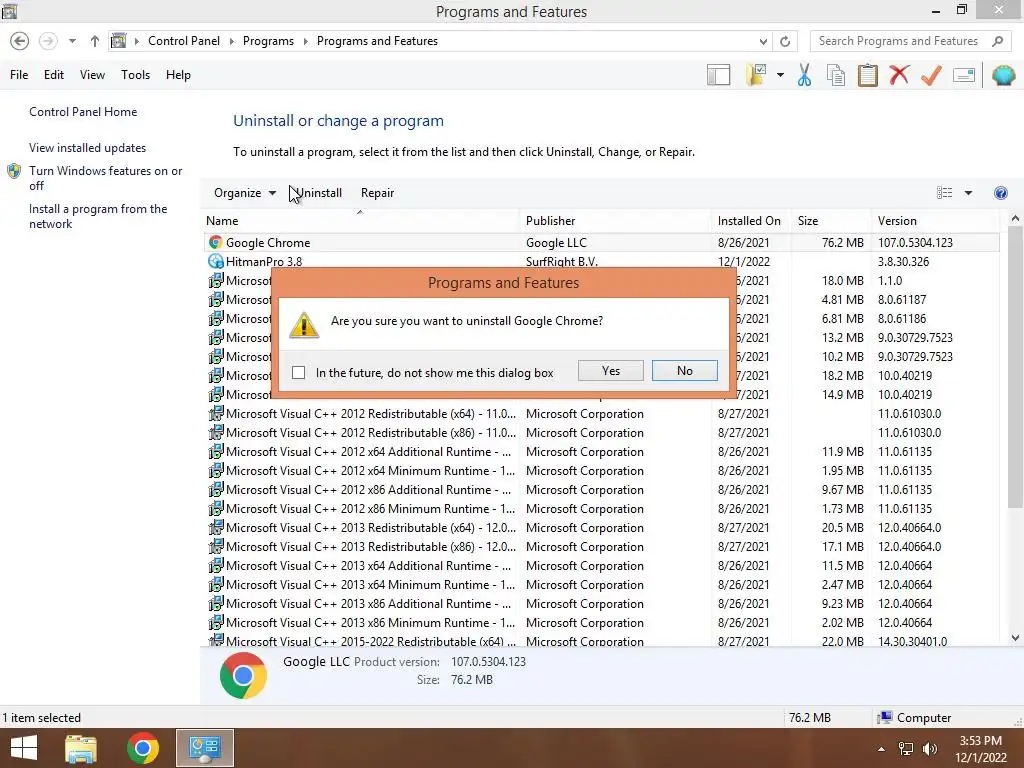Sort by the Version column header
Image resolution: width=1024 pixels, height=768 pixels.
click(935, 221)
